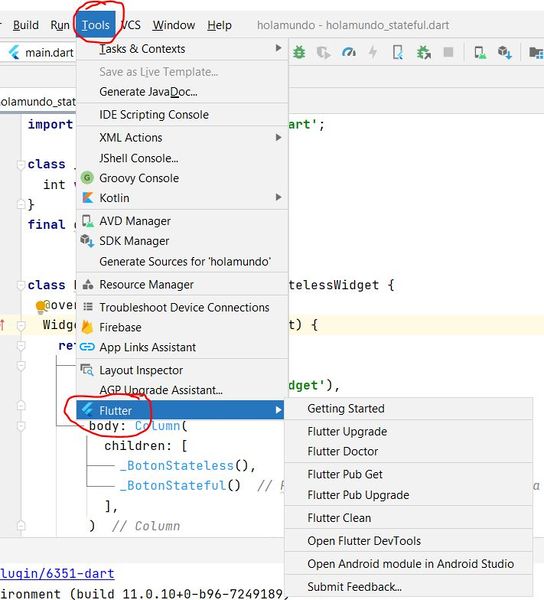The image size is (544, 600).
Task: Click the light bulb quick-fix icon near @override
Action: [40, 307]
